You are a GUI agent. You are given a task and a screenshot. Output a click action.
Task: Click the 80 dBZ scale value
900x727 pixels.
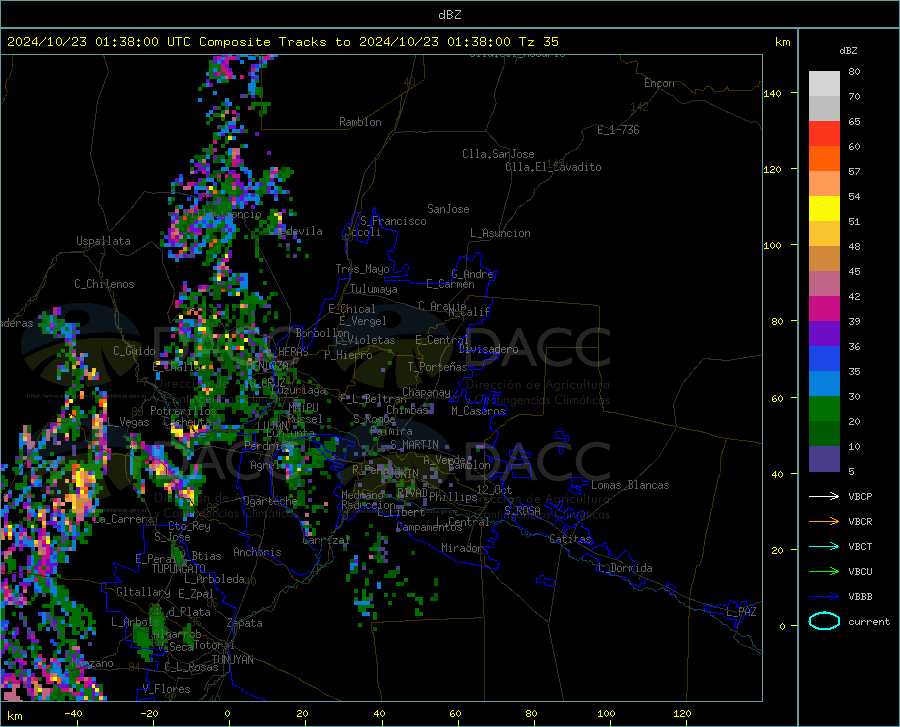point(854,72)
